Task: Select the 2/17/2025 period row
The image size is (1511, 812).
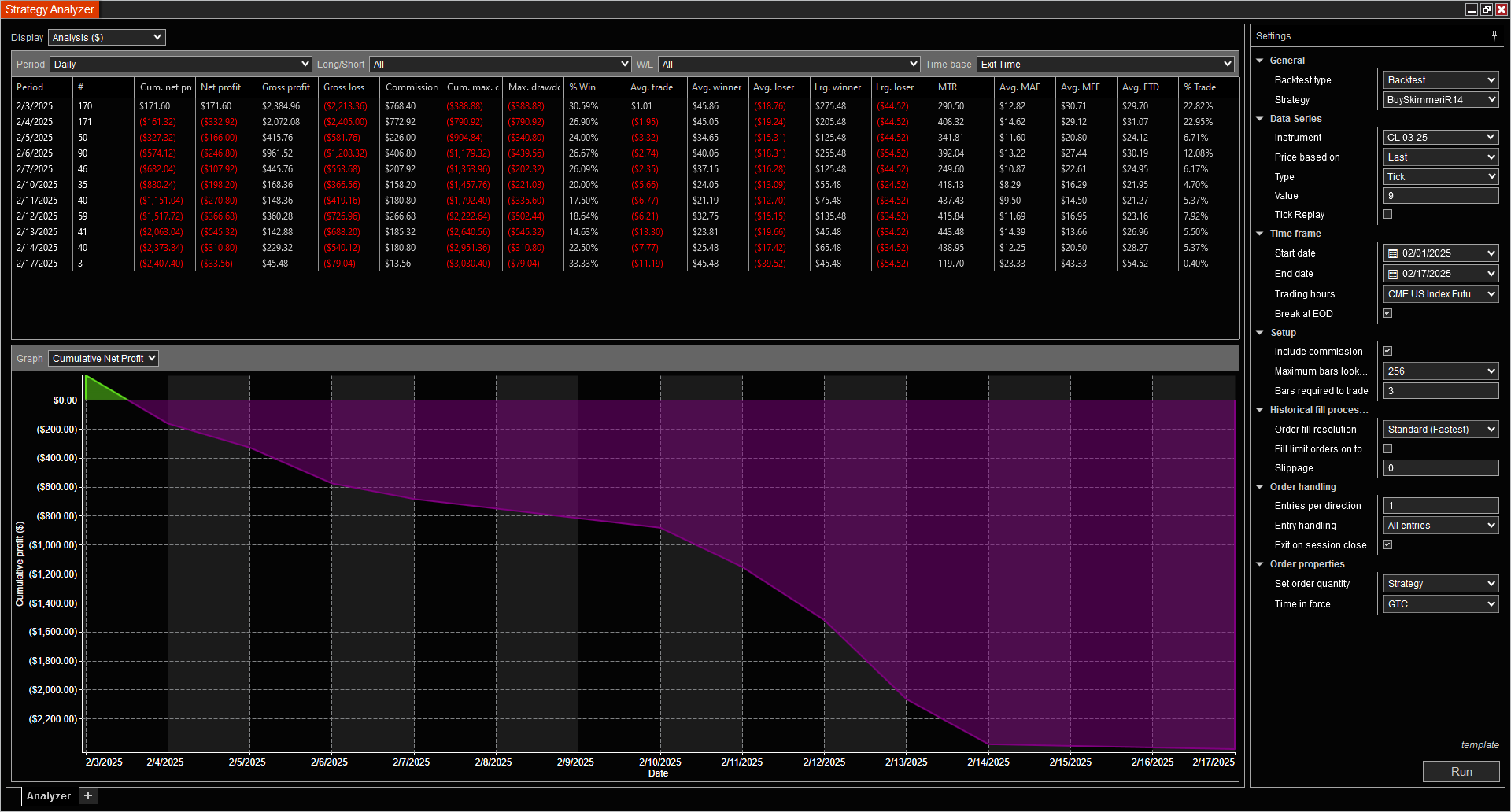Action: coord(626,264)
